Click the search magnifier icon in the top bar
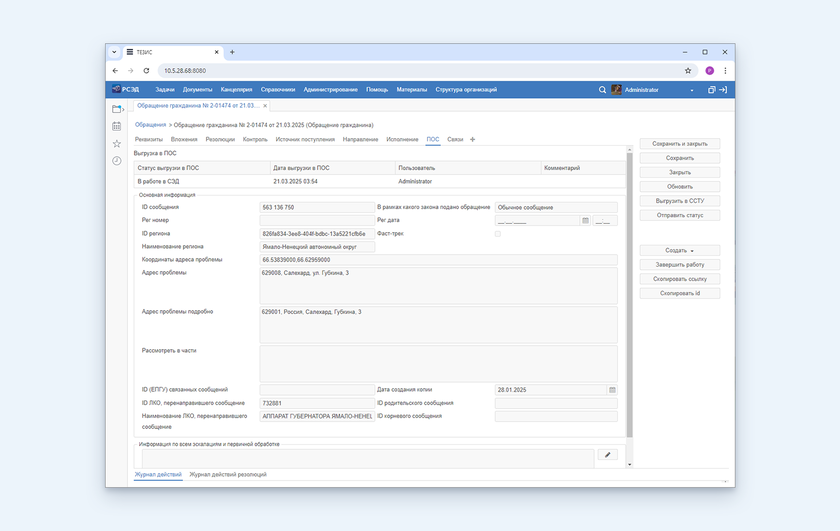Viewport: 840px width, 531px height. [602, 90]
